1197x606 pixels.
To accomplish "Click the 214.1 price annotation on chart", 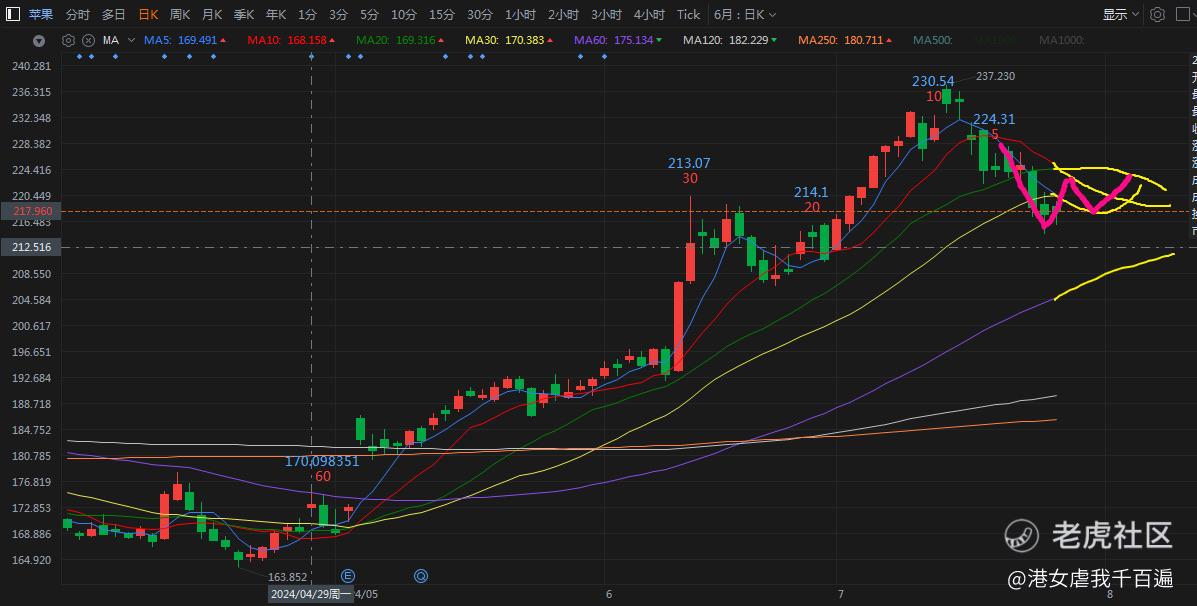I will 811,192.
